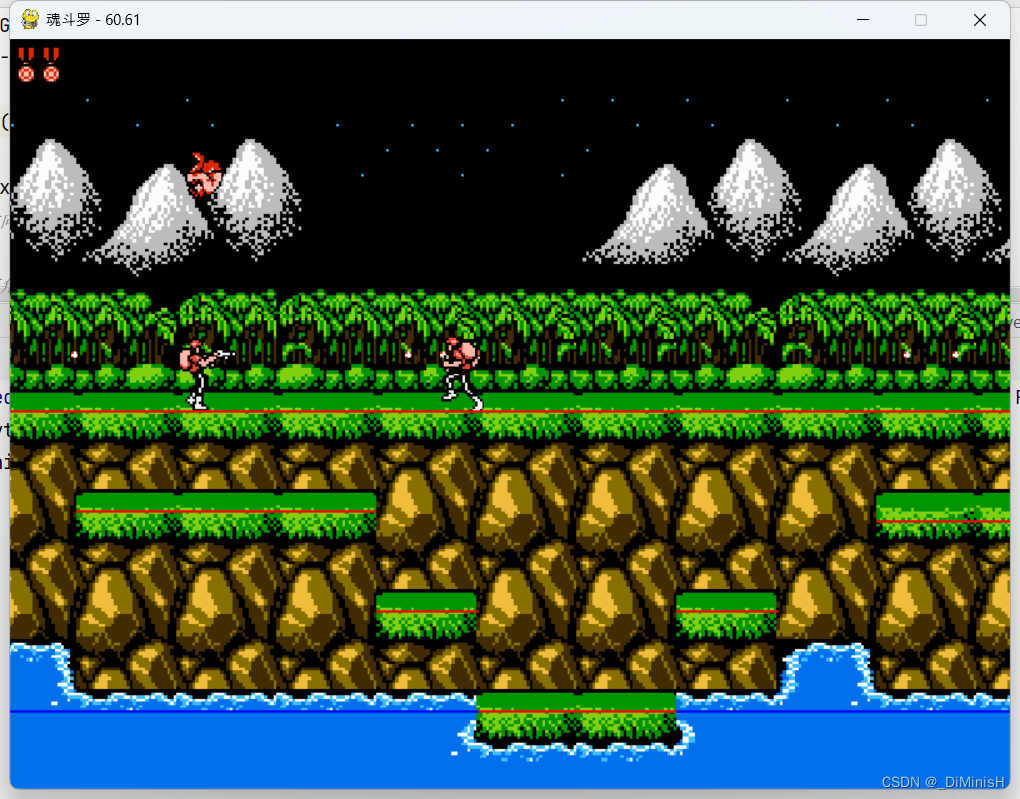This screenshot has width=1020, height=799.
Task: Click the long grass ledge on left cliff
Action: [226, 514]
